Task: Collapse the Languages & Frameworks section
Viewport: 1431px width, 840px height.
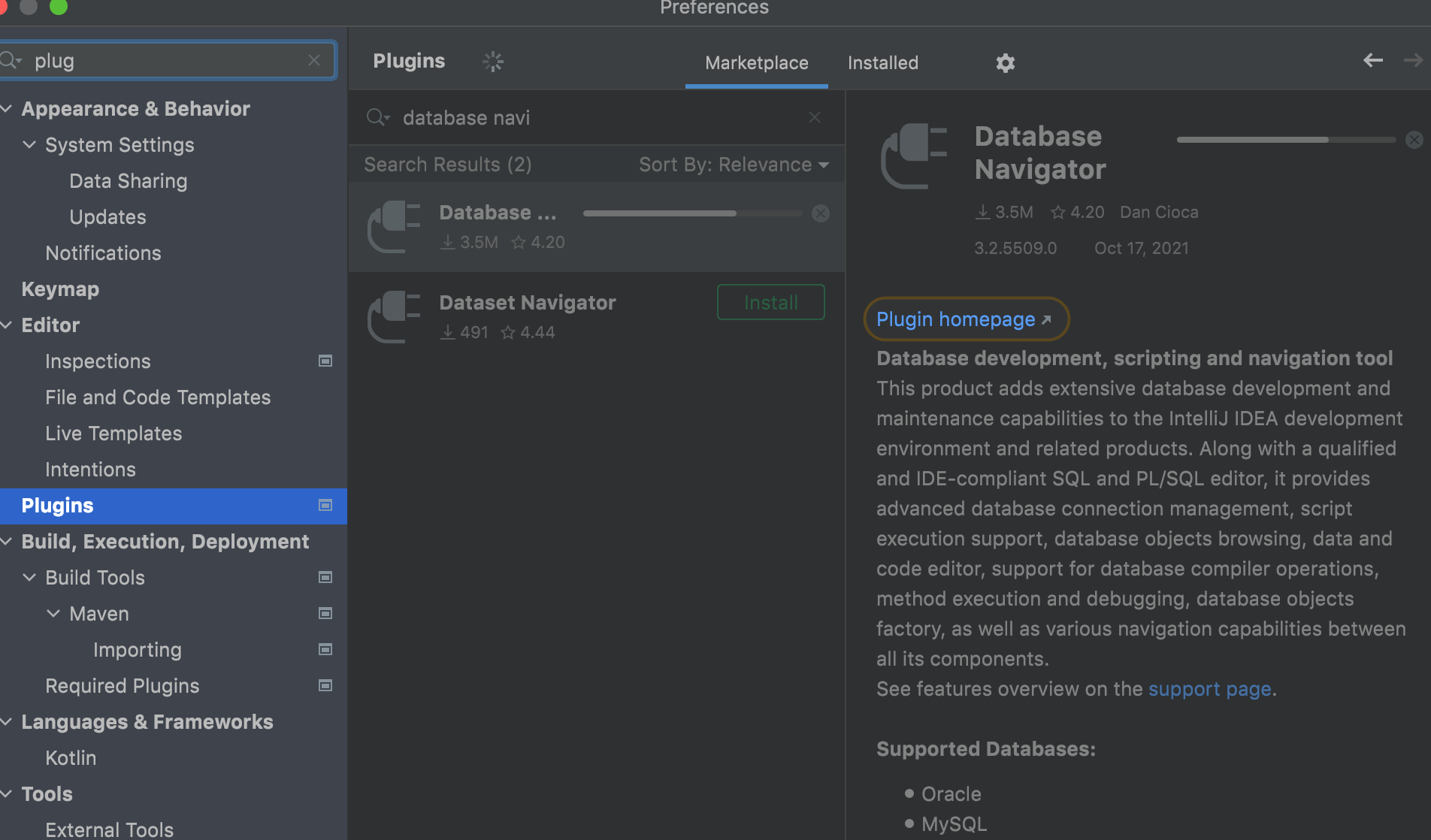Action: coord(6,722)
